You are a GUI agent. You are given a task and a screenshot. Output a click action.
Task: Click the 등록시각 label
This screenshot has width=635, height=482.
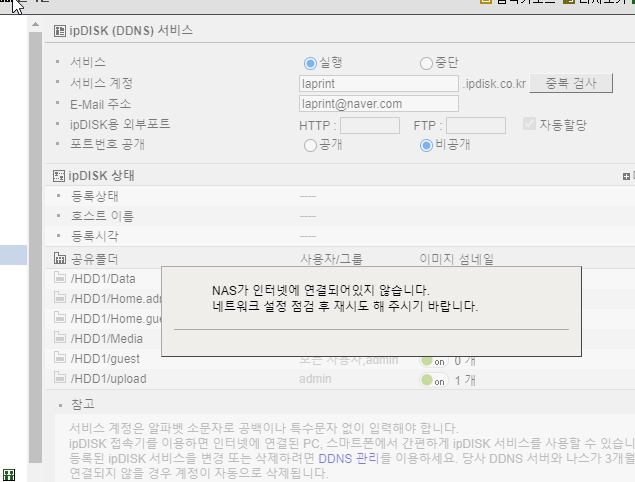point(95,236)
